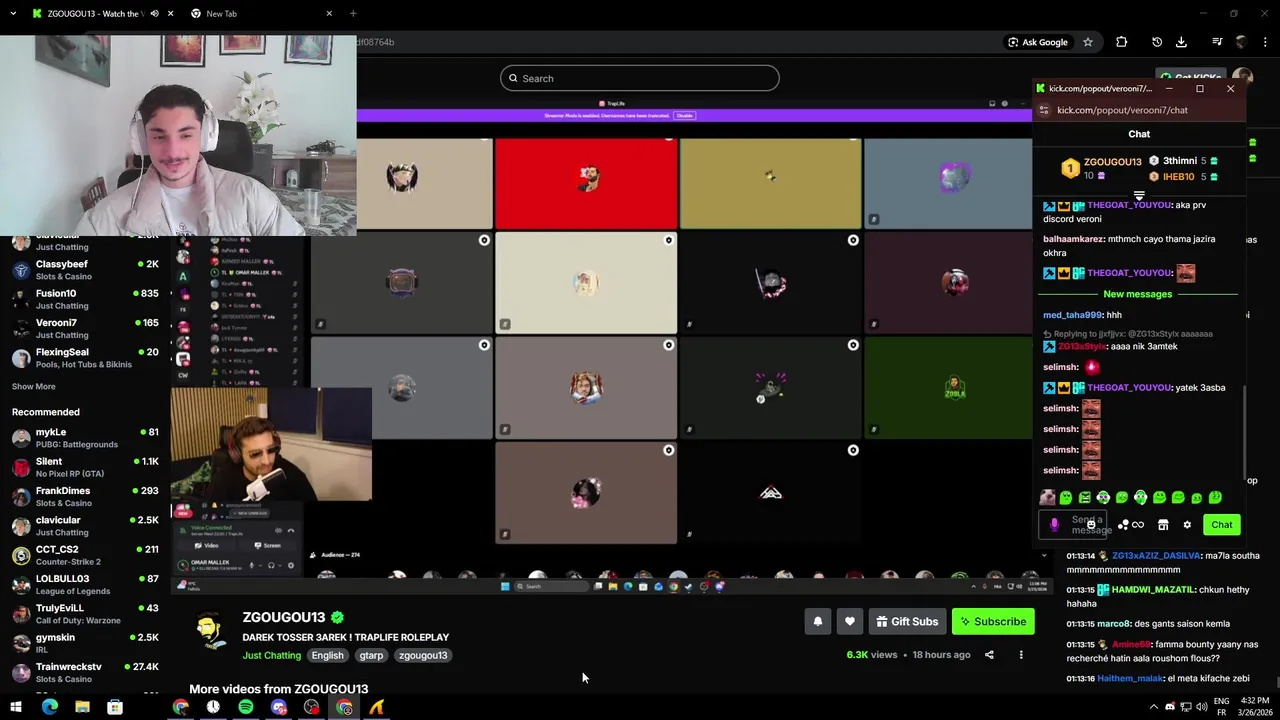
Task: Select the gtarp tag
Action: click(371, 655)
